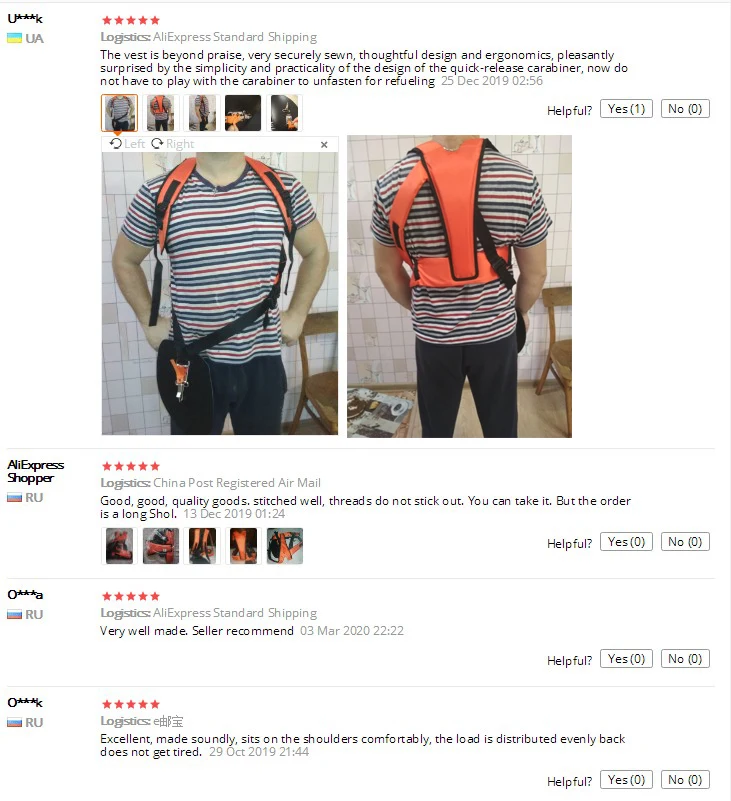Screen dimensions: 731x801
Task: Vote No on O***a's review
Action: click(685, 659)
